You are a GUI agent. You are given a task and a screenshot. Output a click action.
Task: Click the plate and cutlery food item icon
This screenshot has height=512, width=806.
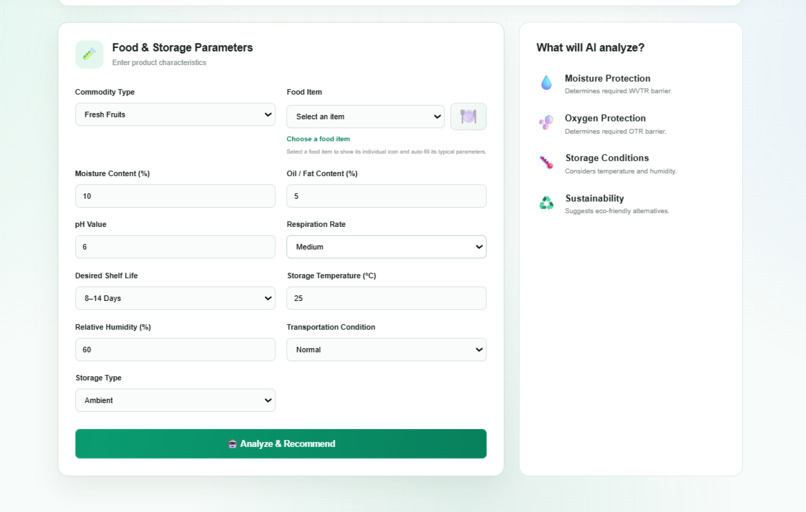pyautogui.click(x=468, y=116)
